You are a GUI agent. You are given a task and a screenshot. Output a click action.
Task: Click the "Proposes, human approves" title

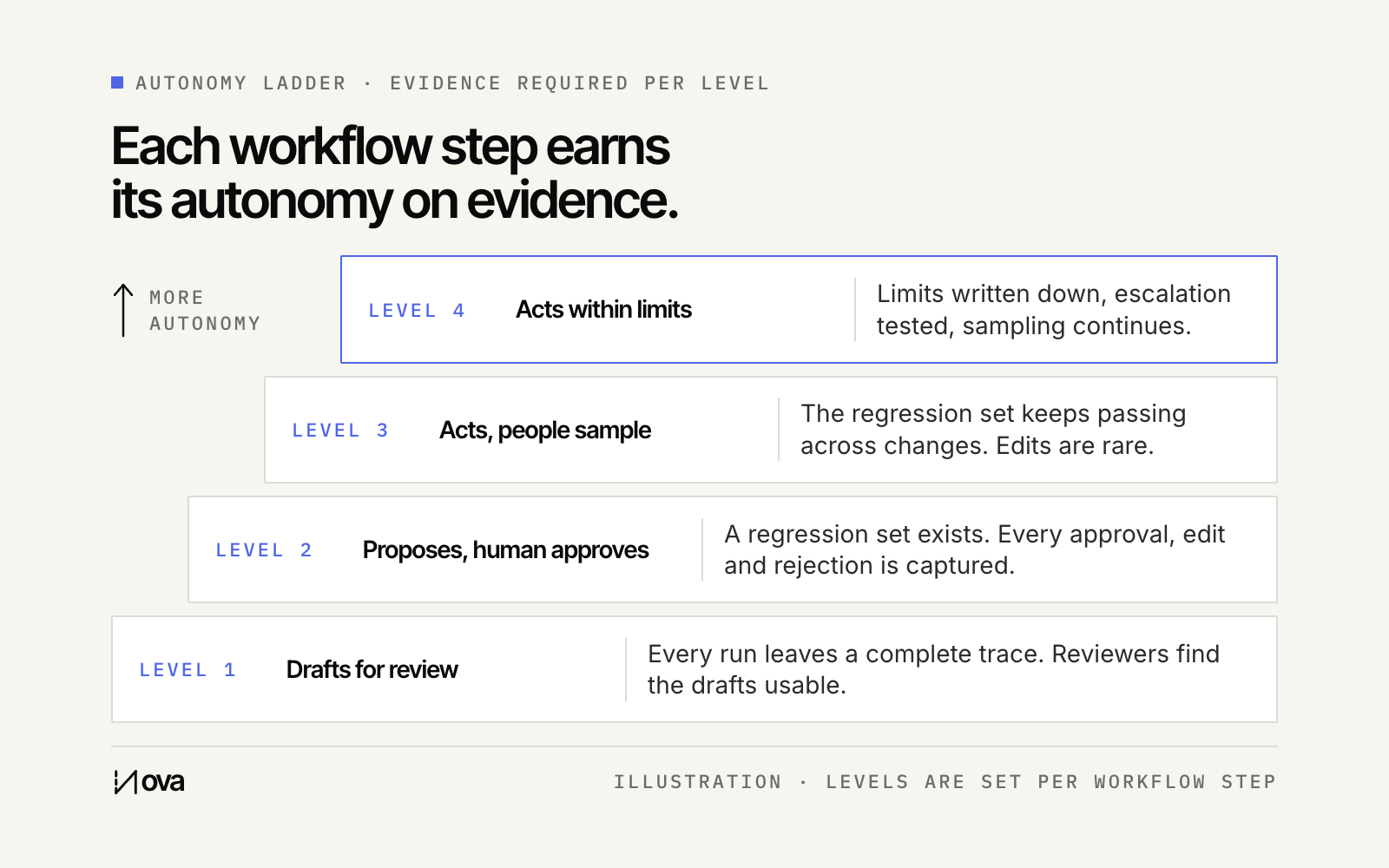click(505, 550)
